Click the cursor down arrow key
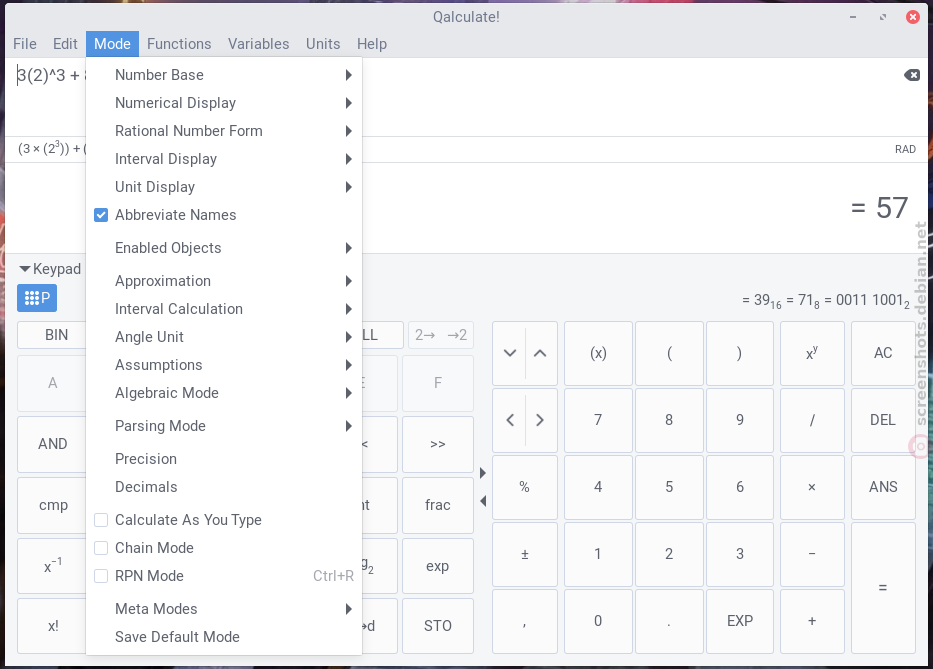Image resolution: width=933 pixels, height=669 pixels. pyautogui.click(x=510, y=353)
